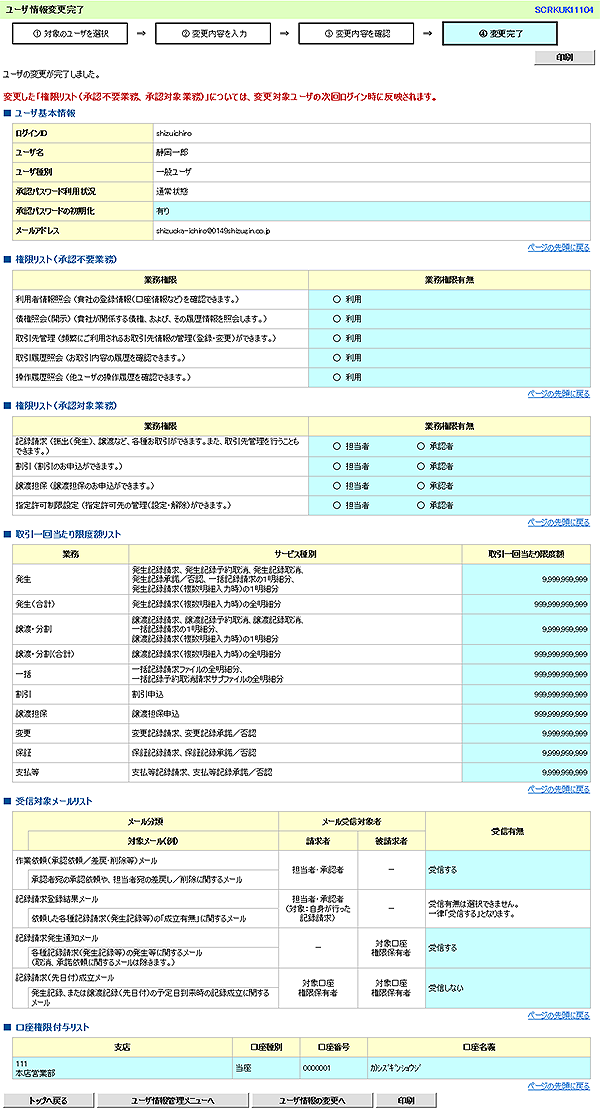
Task: Click the 受信対象メールリスト section heading
Action: point(54,801)
